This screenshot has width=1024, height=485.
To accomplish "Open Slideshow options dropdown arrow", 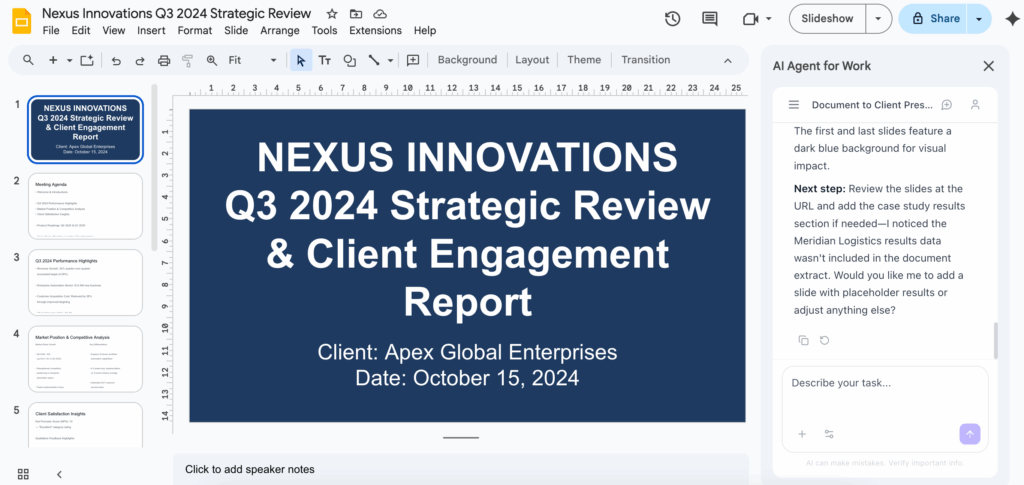I will click(878, 19).
